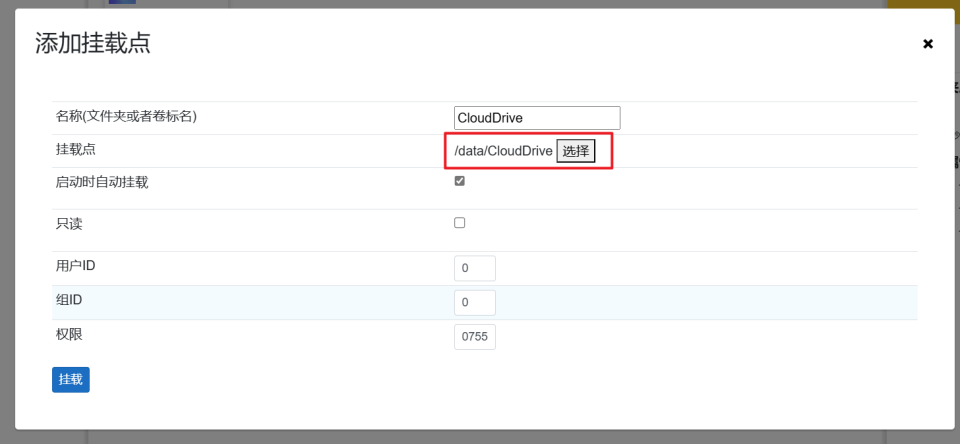Click the 用户ID label text

click(76, 266)
